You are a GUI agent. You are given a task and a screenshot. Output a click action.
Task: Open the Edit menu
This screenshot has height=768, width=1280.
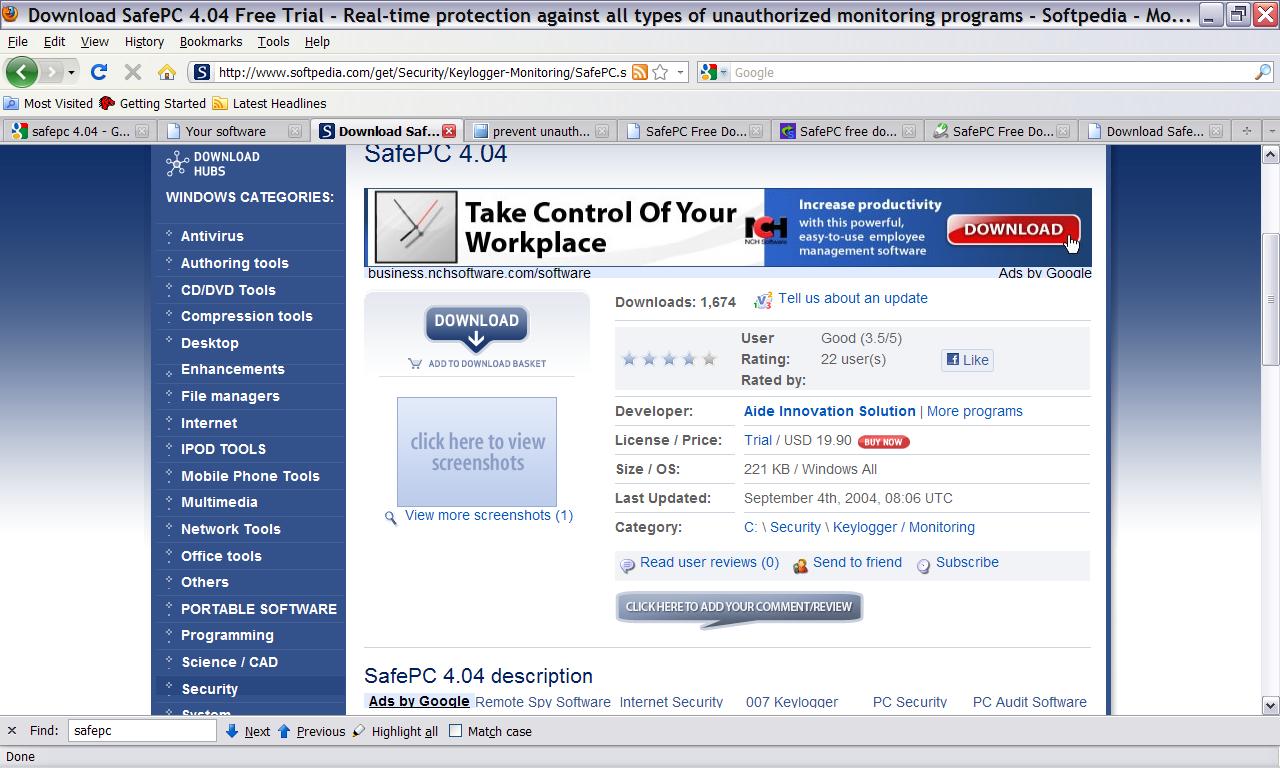coord(54,41)
